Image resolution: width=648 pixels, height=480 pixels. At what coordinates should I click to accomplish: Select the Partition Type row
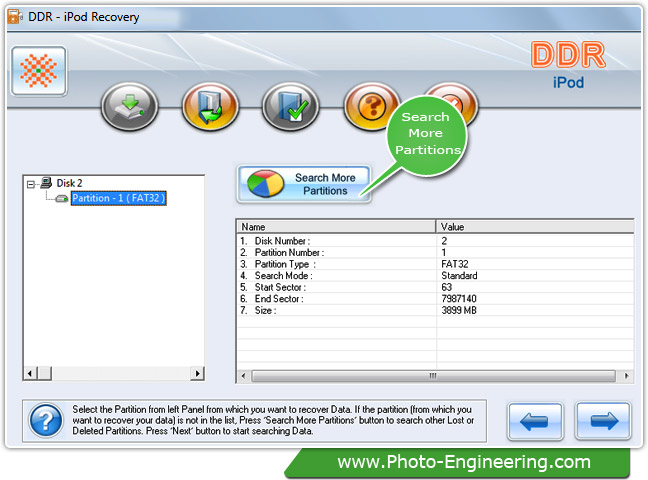tap(436, 264)
